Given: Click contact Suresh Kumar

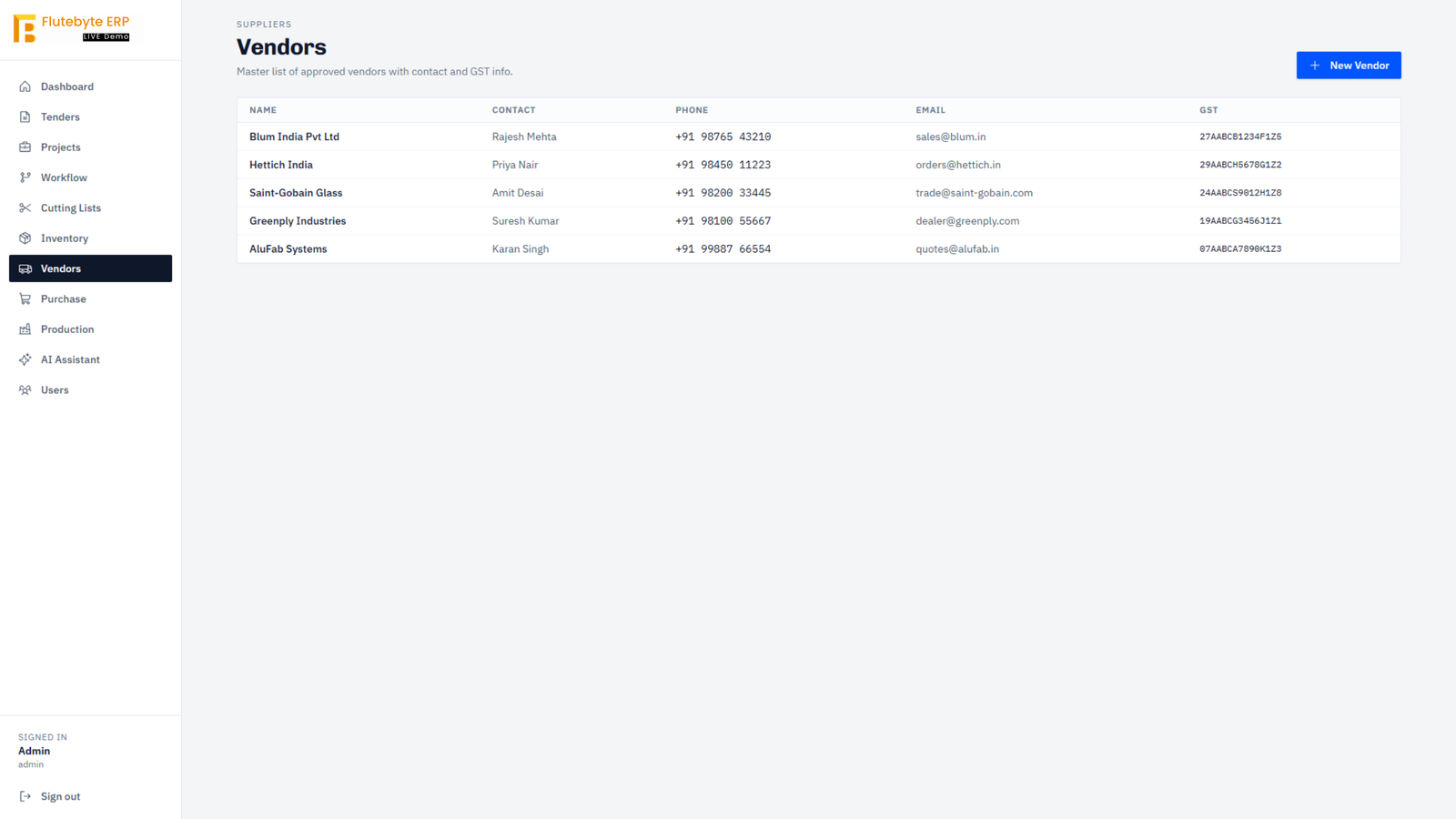Looking at the screenshot, I should (526, 221).
